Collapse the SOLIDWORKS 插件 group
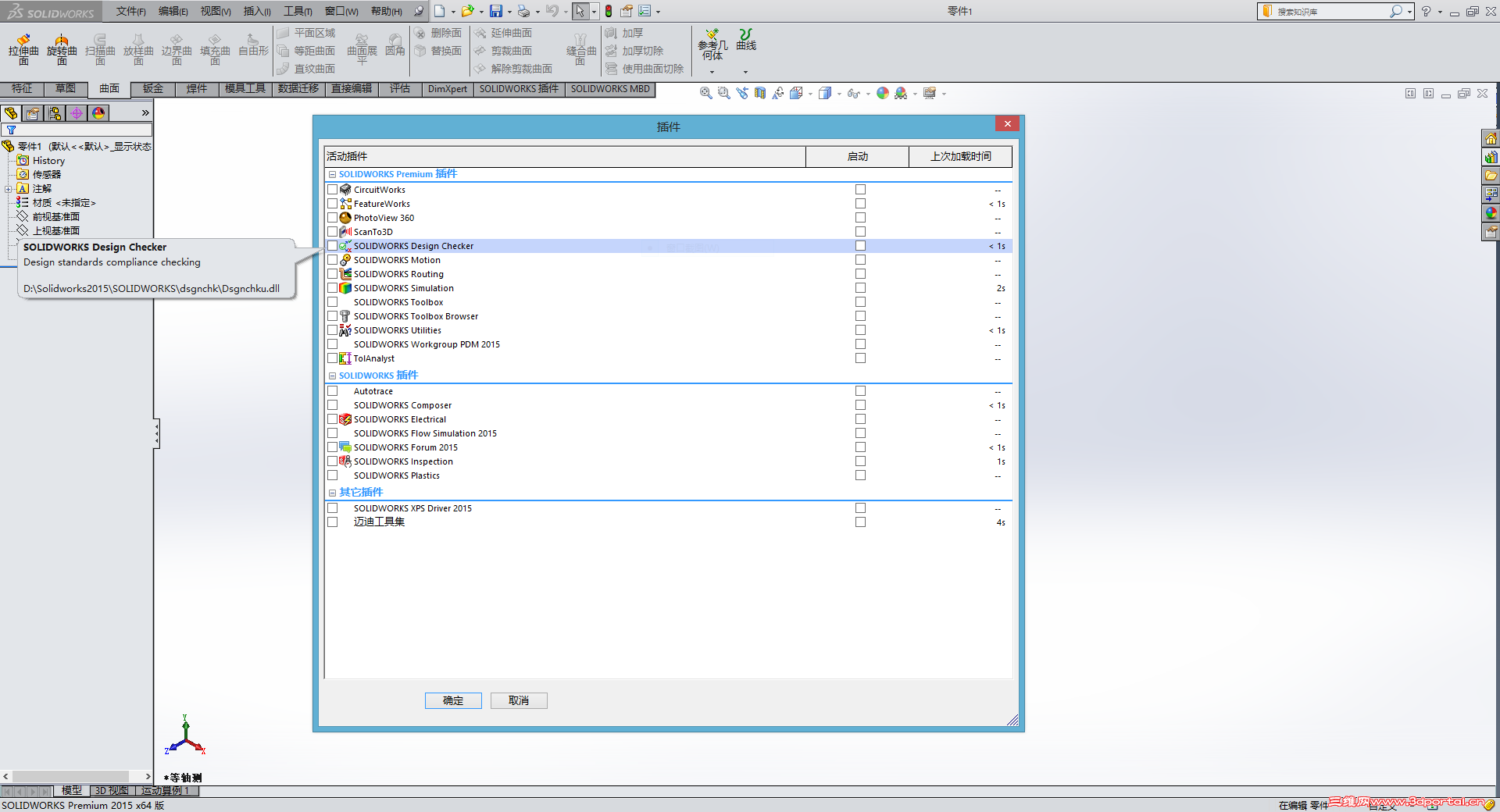The image size is (1500, 812). [x=332, y=376]
